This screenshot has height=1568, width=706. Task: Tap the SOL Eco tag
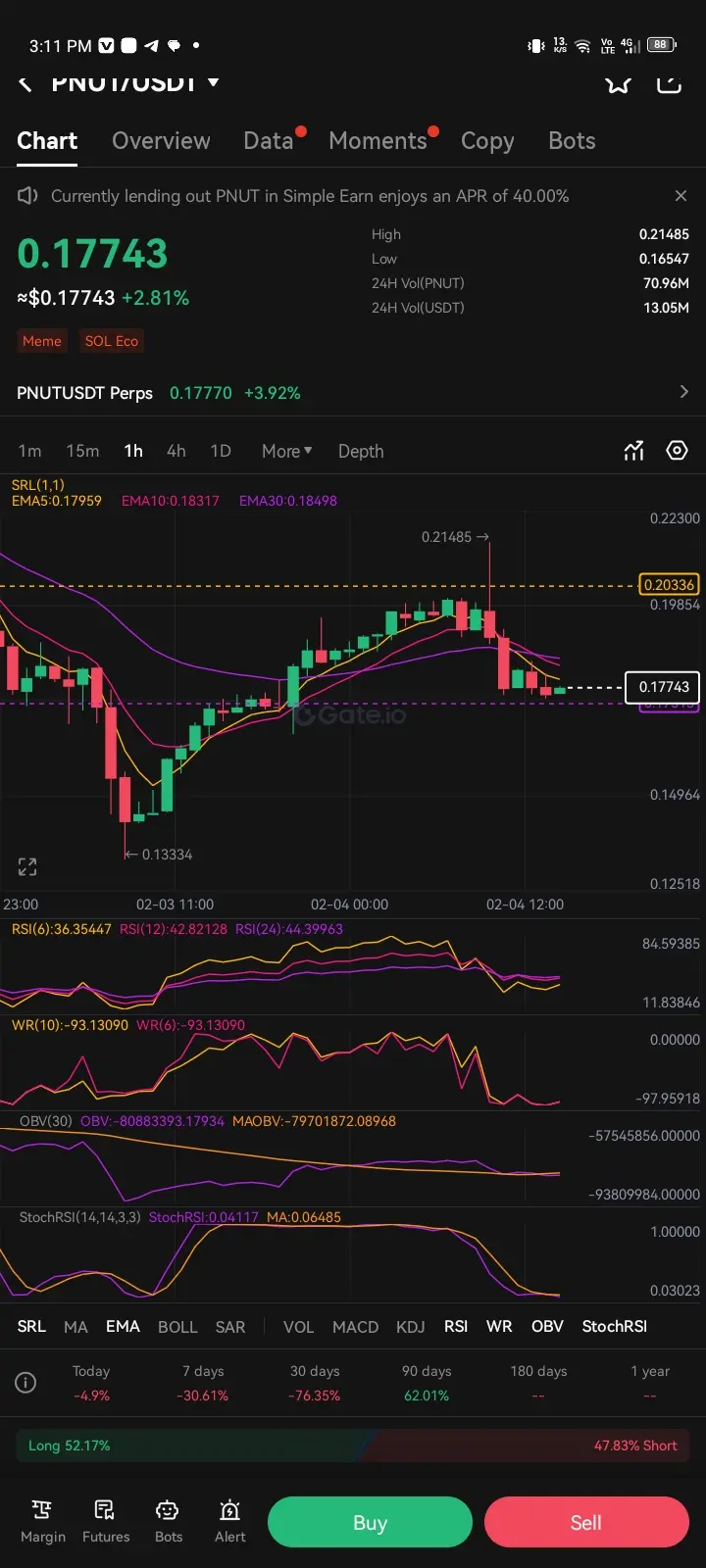[111, 341]
